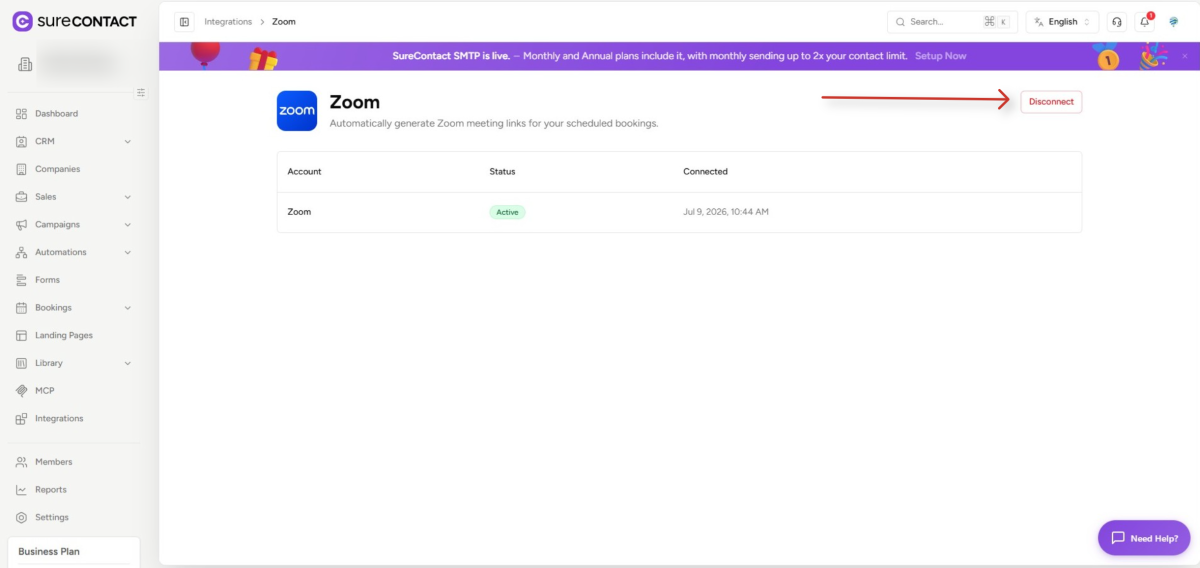Image resolution: width=1200 pixels, height=568 pixels.
Task: Open the notifications bell
Action: pos(1145,22)
